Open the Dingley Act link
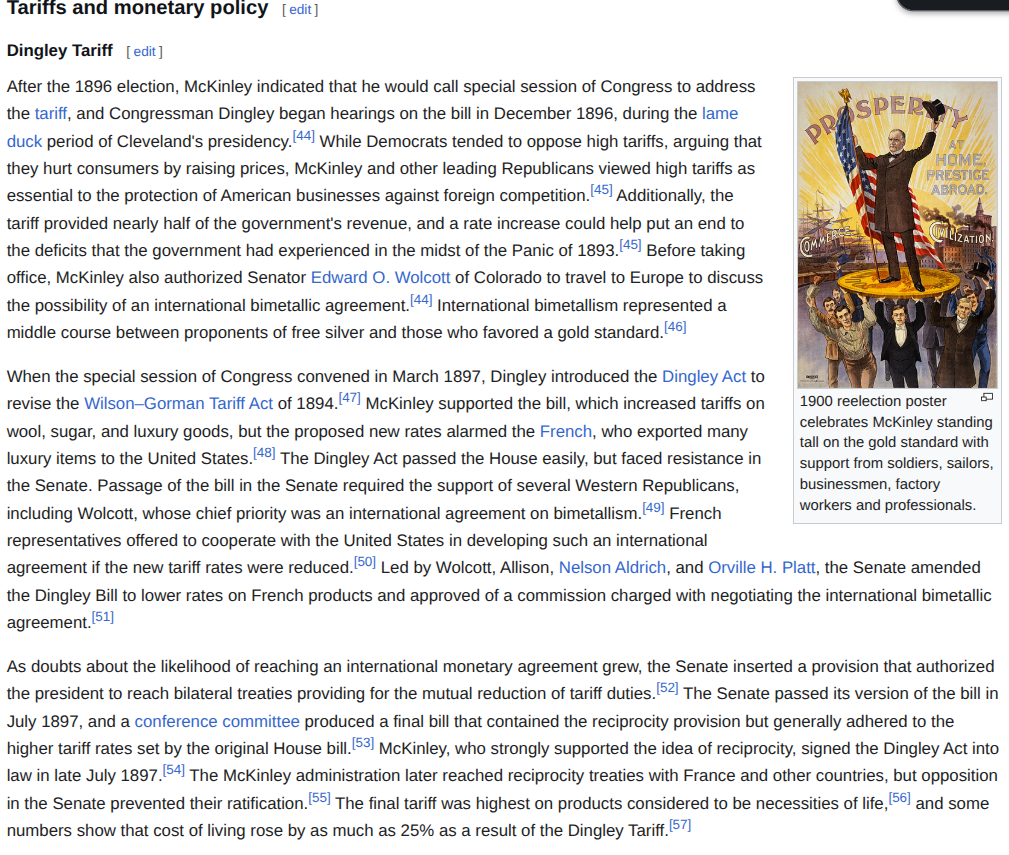 point(704,376)
